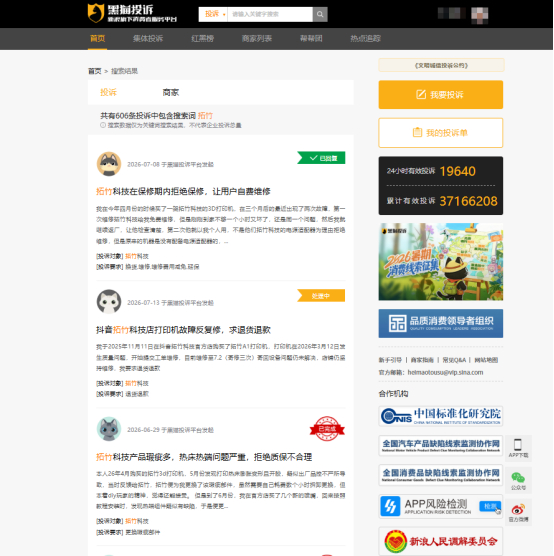Click 首页 in the breadcrumb
Screen dimensions: 554x556
pyautogui.click(x=95, y=71)
